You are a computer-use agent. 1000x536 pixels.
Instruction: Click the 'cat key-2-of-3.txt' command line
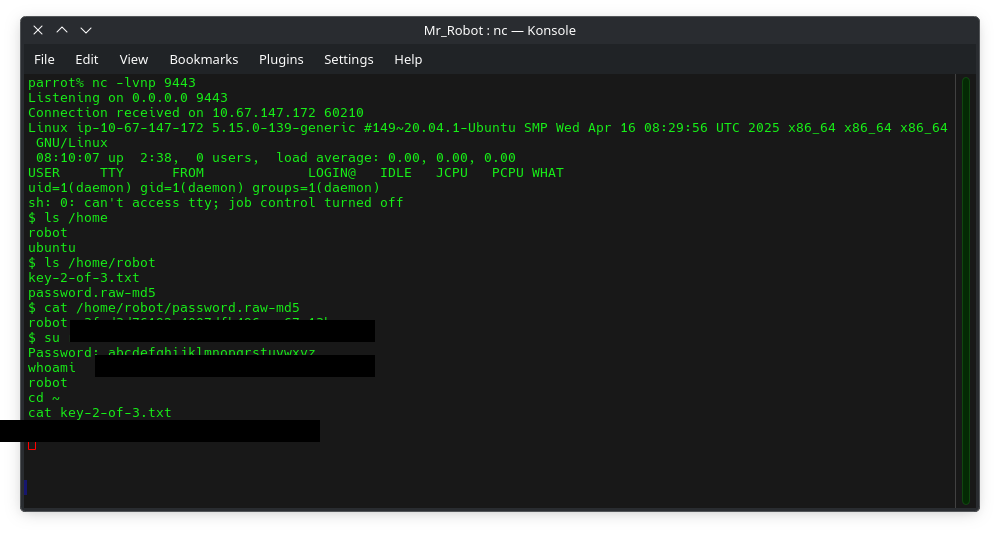[99, 412]
